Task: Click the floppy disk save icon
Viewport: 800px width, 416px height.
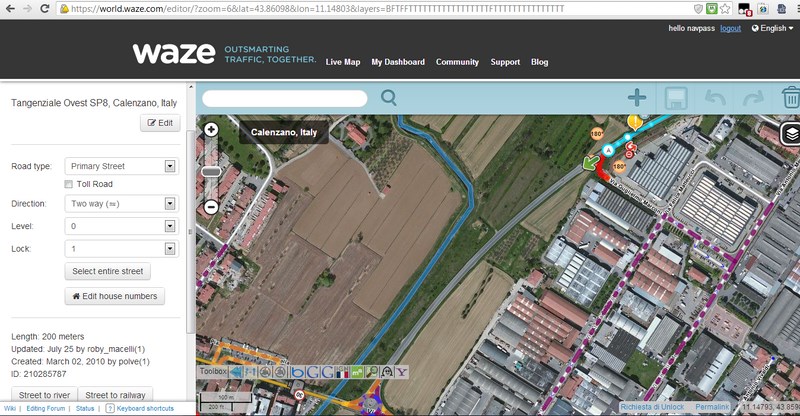Action: [676, 98]
